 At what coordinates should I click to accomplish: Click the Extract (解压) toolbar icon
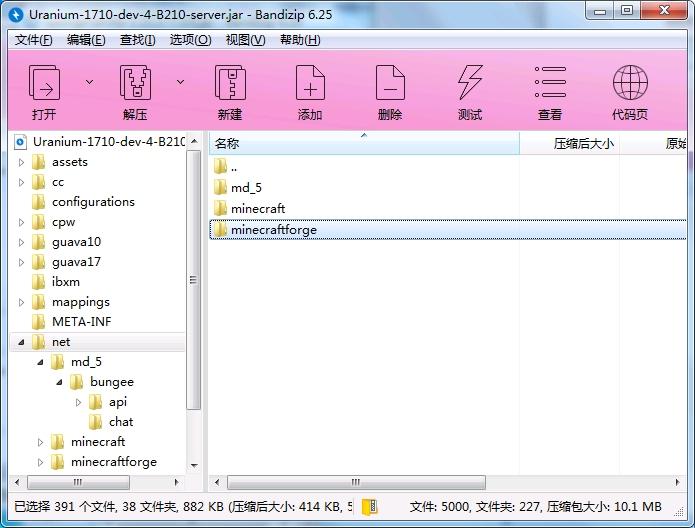click(135, 83)
